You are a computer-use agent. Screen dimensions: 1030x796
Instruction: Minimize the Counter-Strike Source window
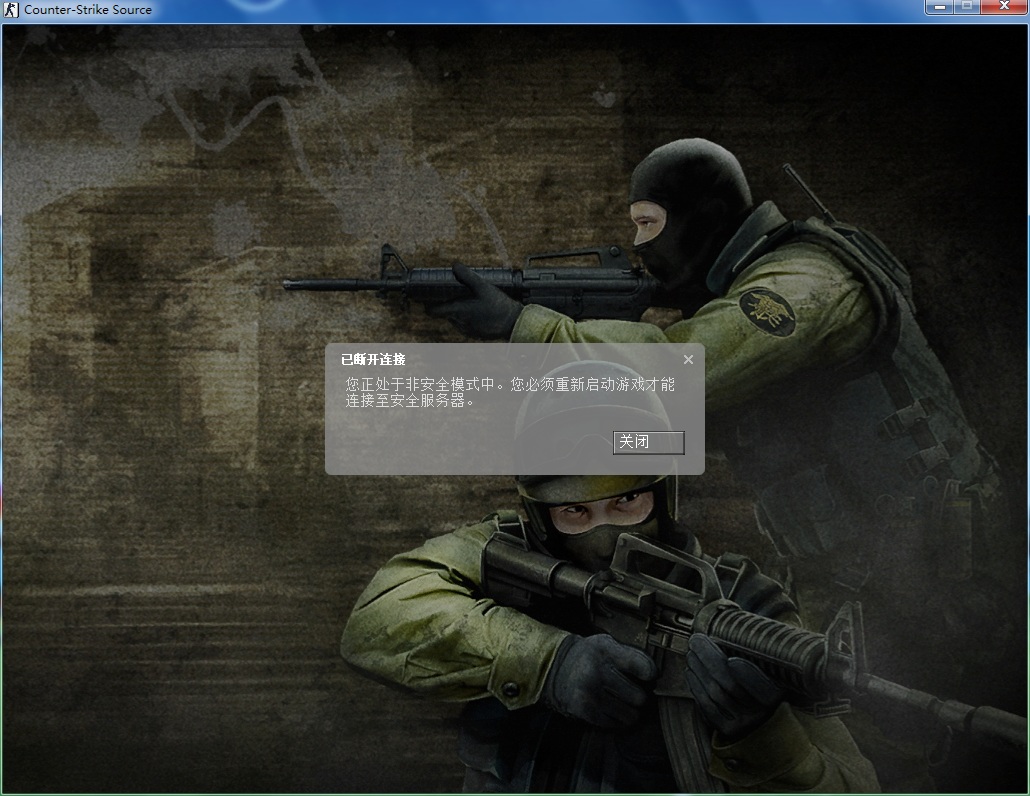pos(941,7)
